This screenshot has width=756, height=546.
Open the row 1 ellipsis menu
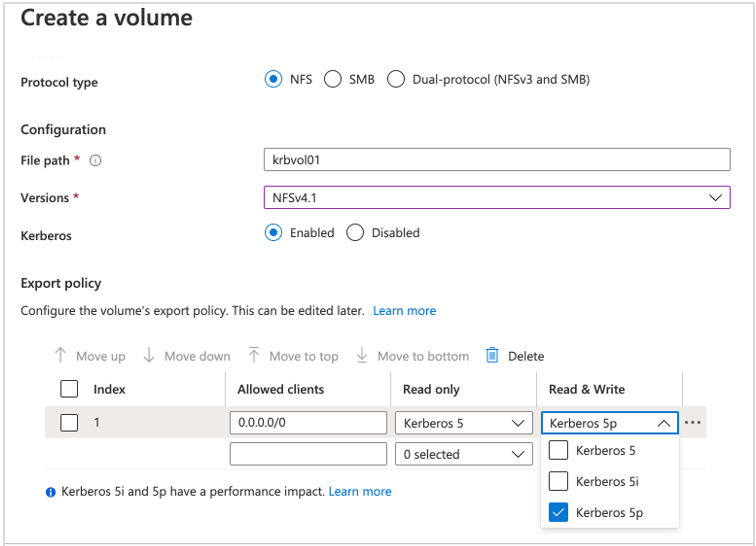[x=693, y=423]
